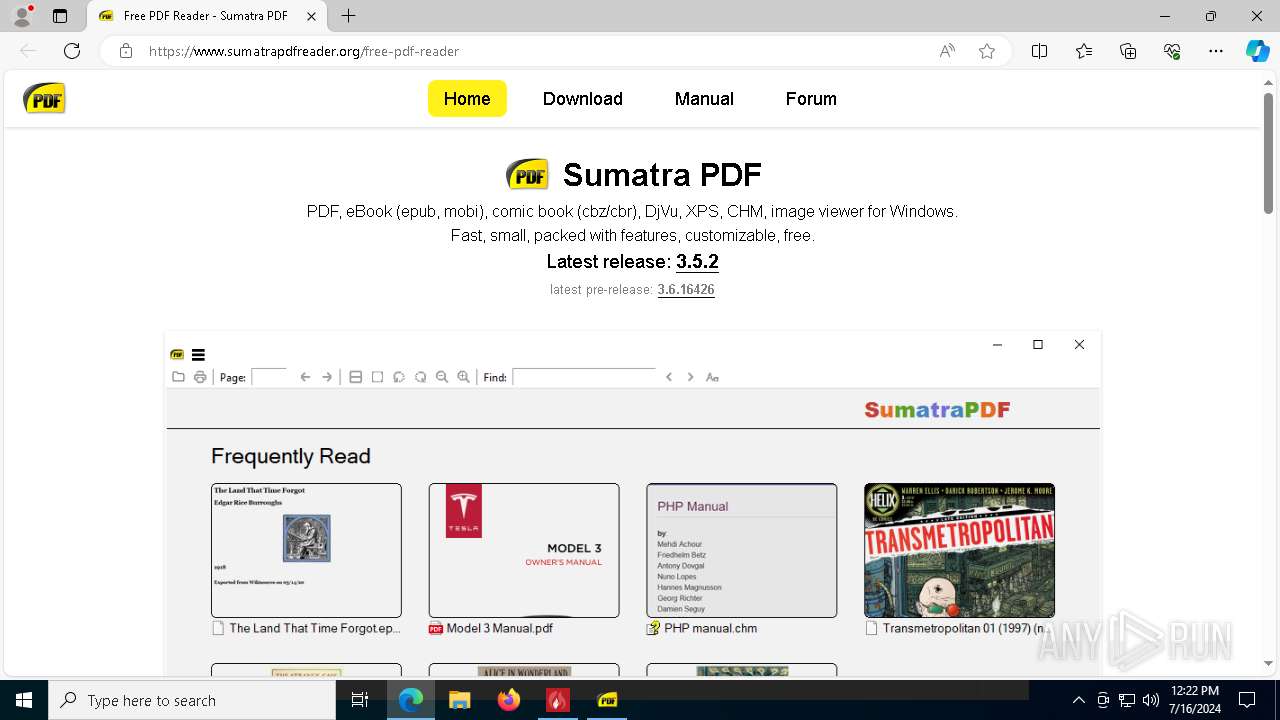Click the Read aloud icon
Image resolution: width=1280 pixels, height=720 pixels.
click(947, 51)
